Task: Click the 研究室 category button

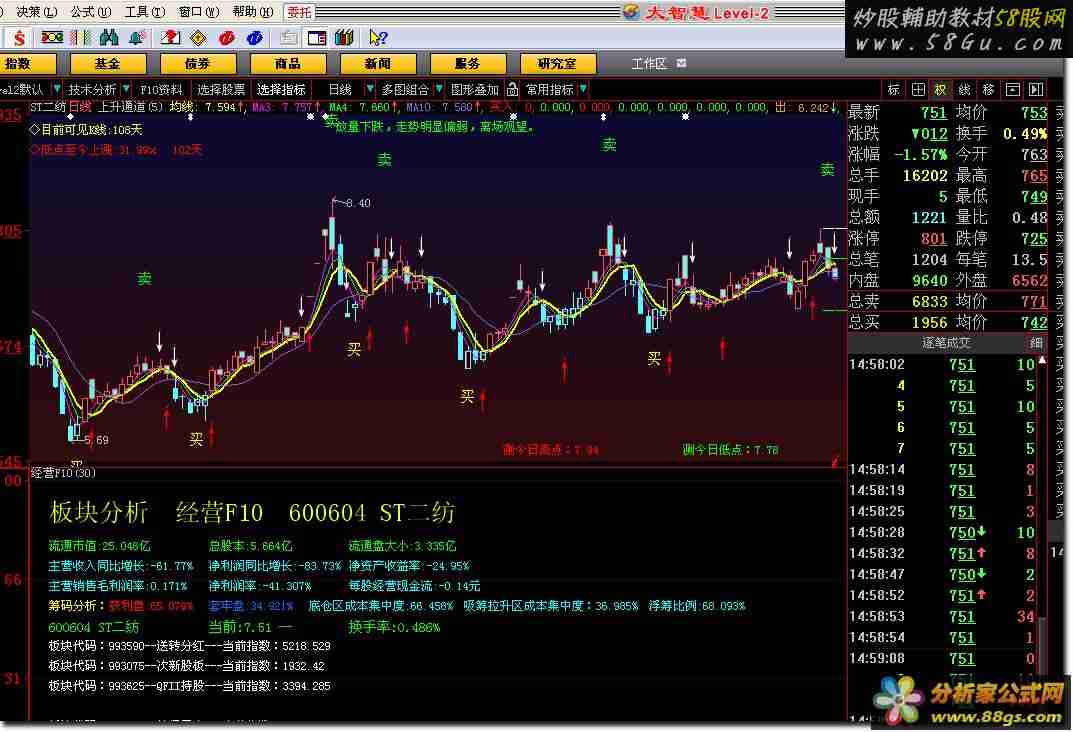Action: click(x=557, y=63)
